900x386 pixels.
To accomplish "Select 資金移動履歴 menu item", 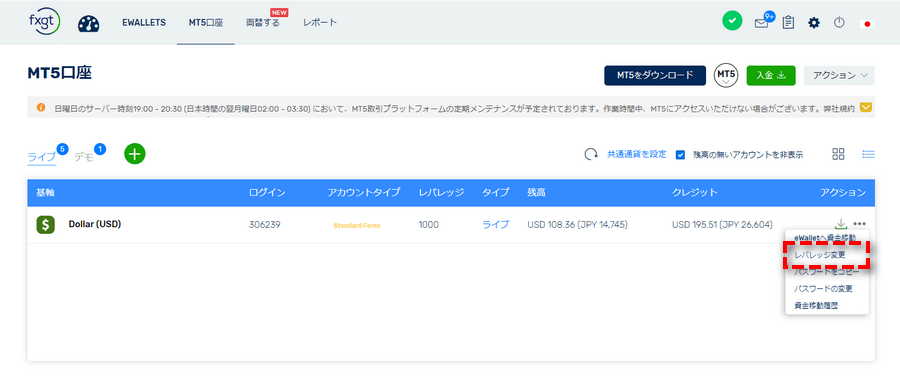I will [816, 306].
